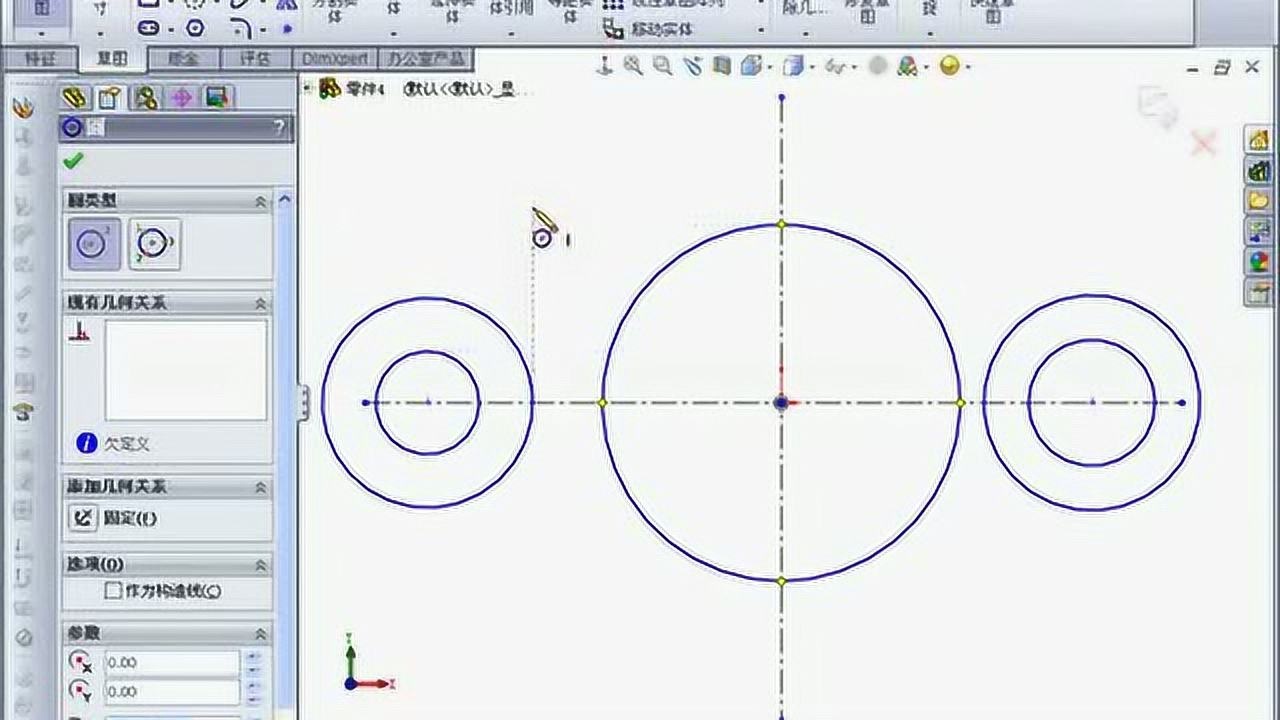Select the perimeter circle type
Screen dimensions: 1280x720
click(x=154, y=244)
